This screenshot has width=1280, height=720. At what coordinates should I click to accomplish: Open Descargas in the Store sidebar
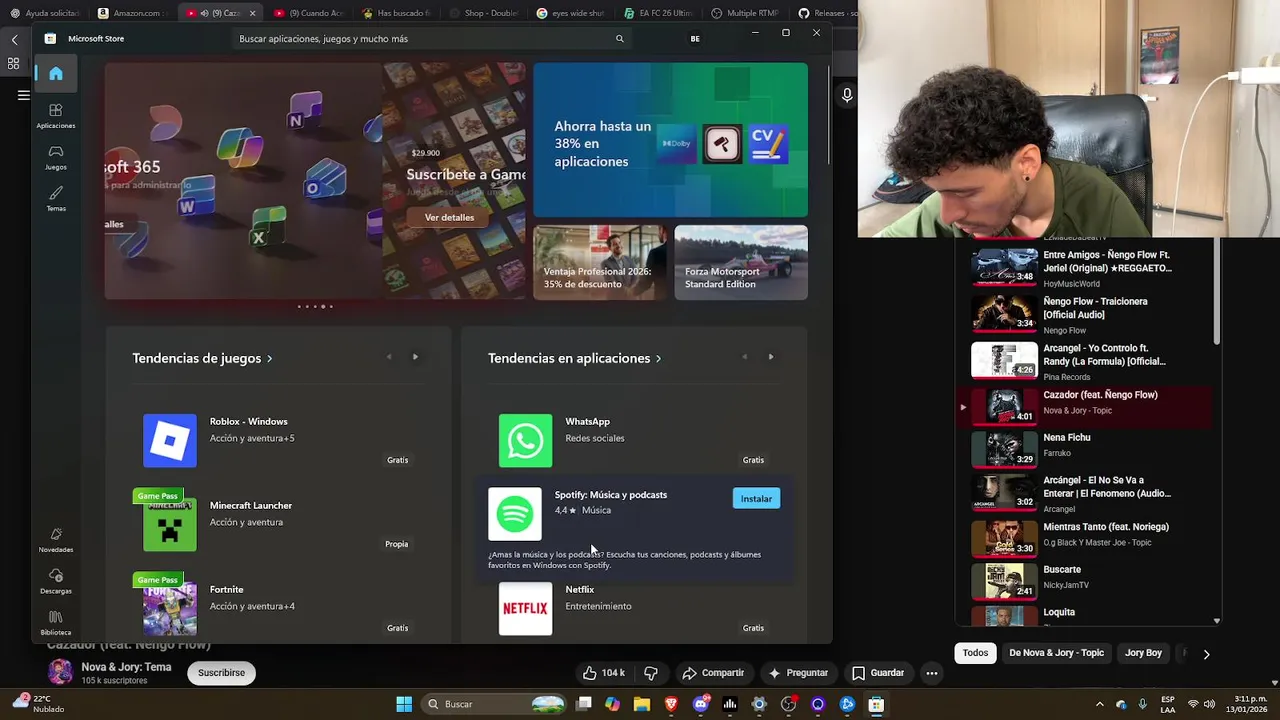click(56, 581)
